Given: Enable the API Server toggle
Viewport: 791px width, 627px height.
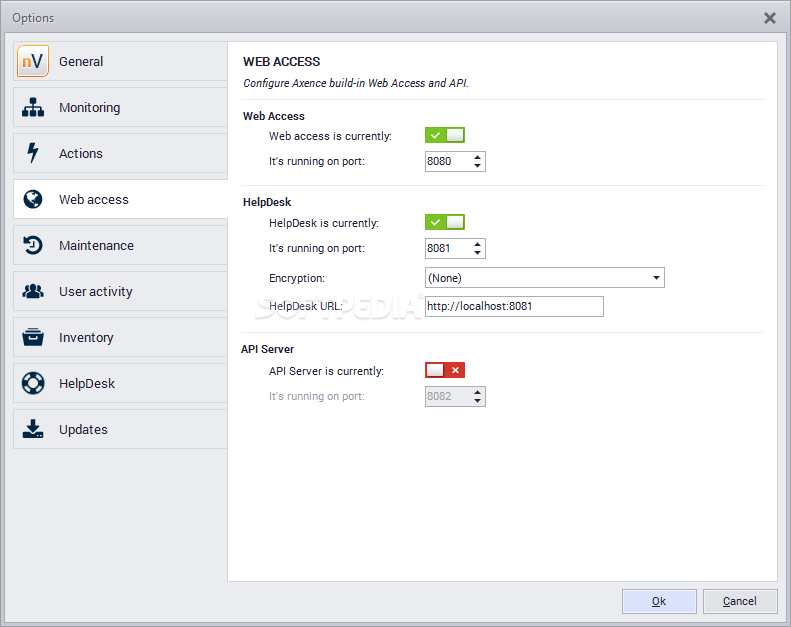Looking at the screenshot, I should pyautogui.click(x=445, y=370).
